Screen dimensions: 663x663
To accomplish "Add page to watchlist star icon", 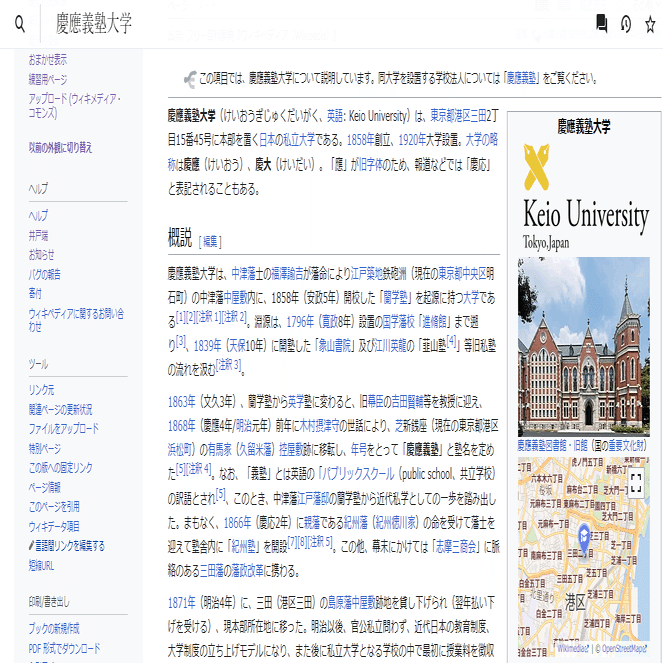I will coord(650,24).
